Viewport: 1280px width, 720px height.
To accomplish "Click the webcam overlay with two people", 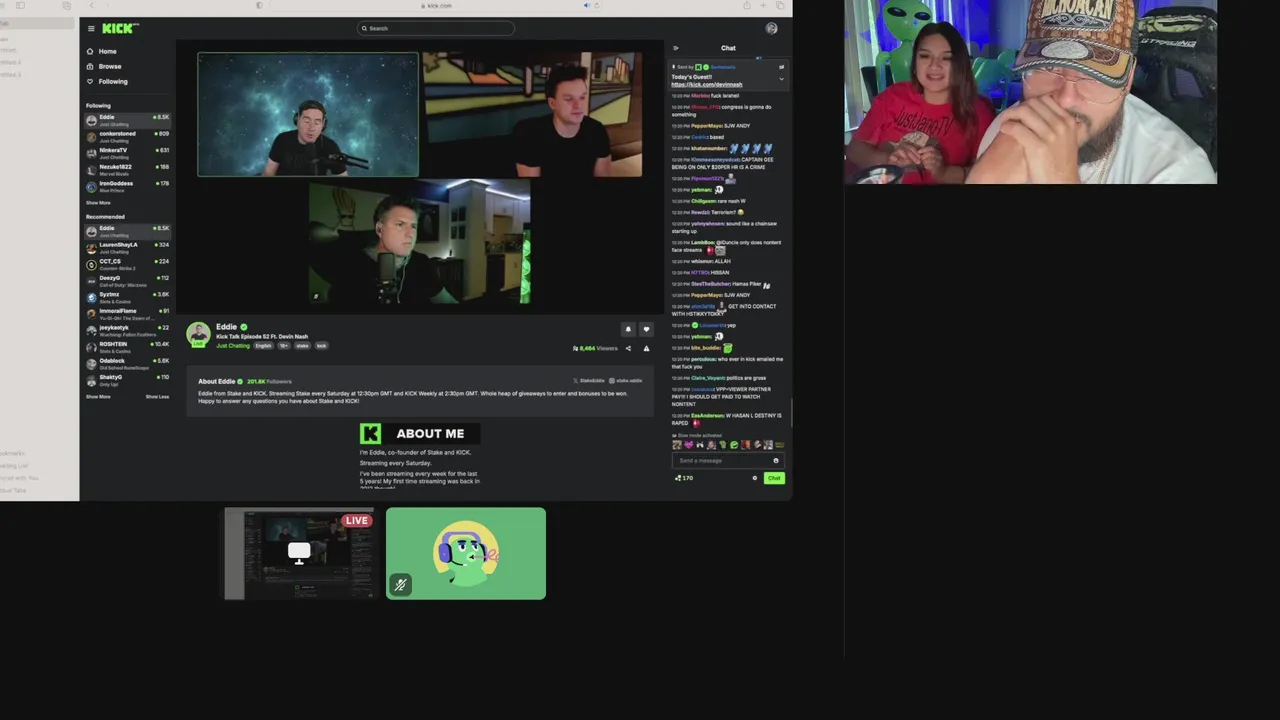I will (1031, 92).
